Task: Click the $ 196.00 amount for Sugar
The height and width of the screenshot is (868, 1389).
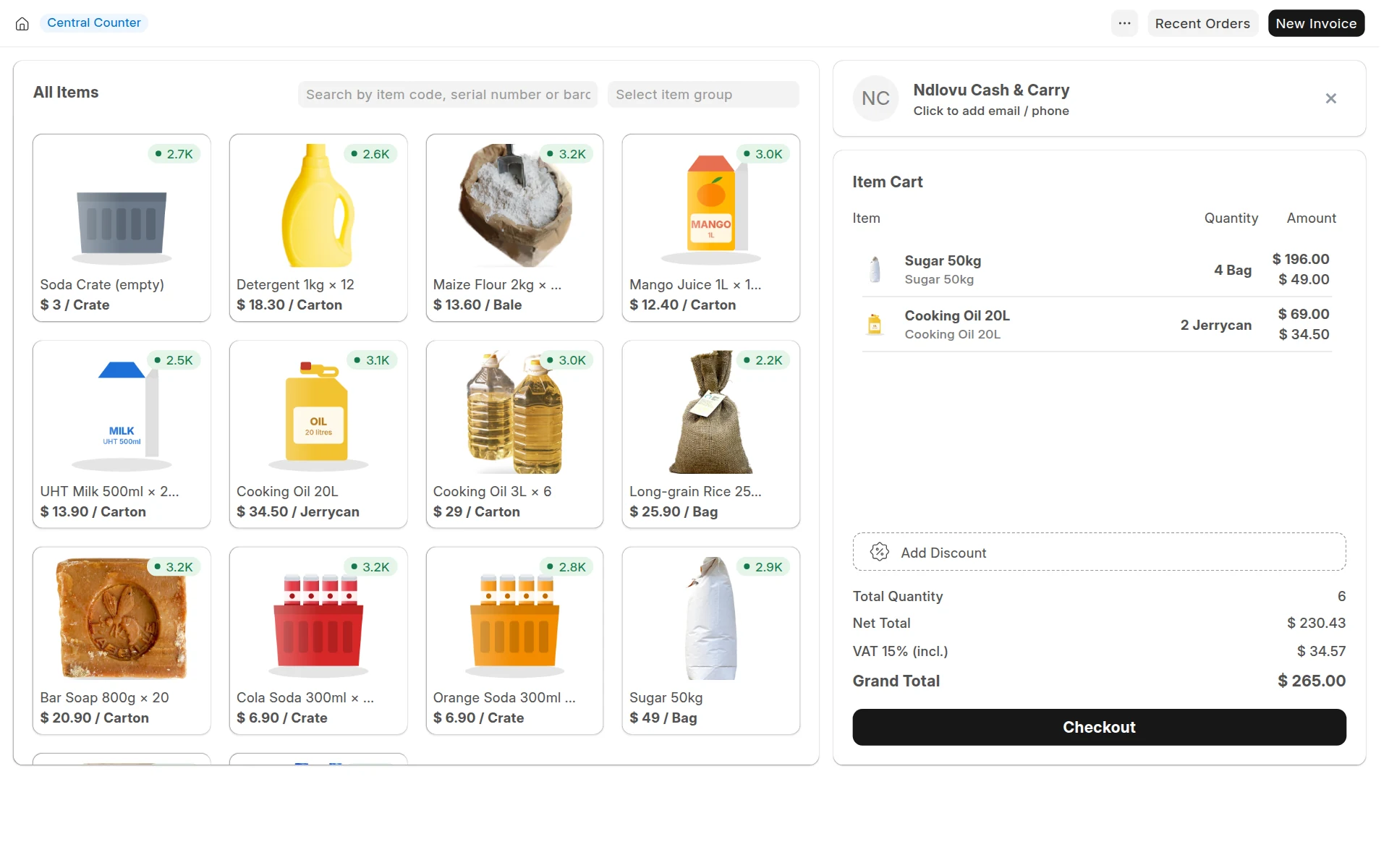Action: click(1301, 259)
